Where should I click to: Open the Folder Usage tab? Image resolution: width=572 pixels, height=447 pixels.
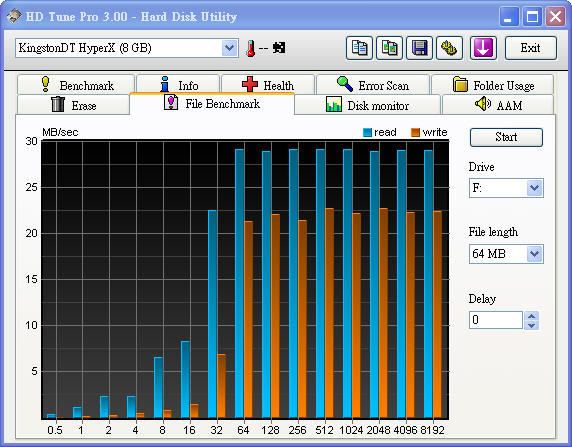[x=492, y=85]
